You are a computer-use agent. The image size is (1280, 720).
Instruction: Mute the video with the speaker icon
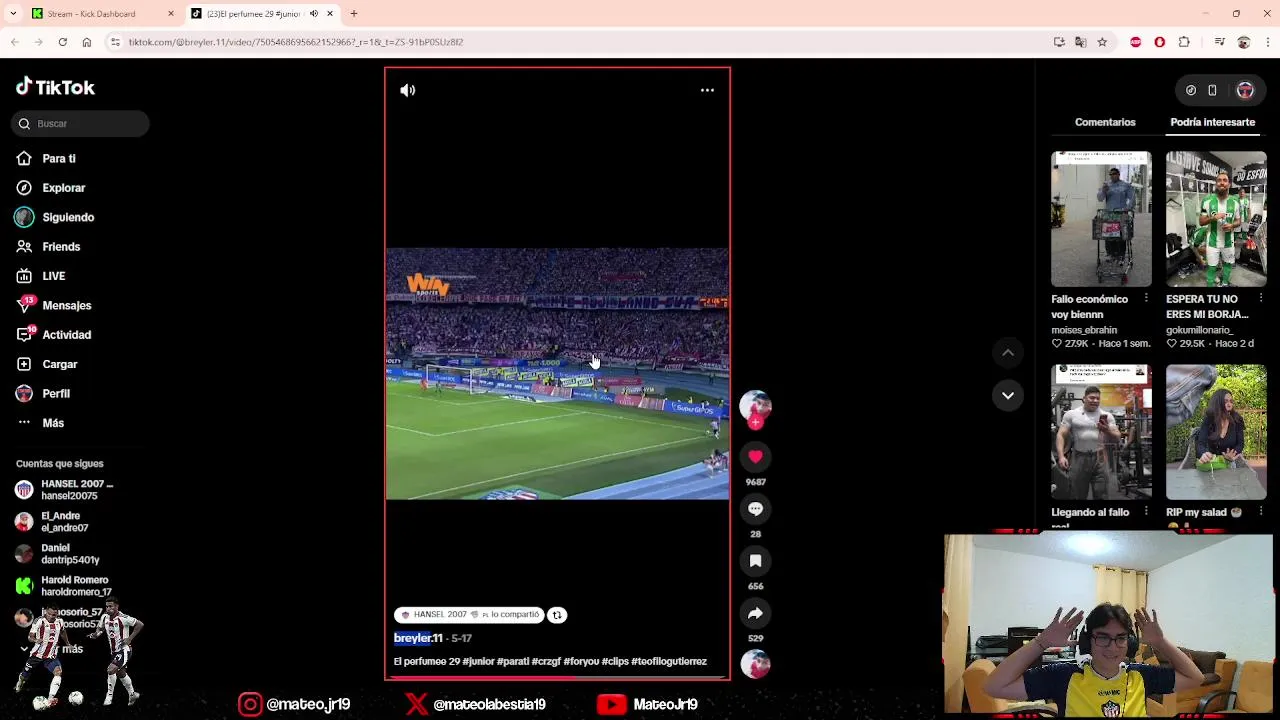pos(407,90)
